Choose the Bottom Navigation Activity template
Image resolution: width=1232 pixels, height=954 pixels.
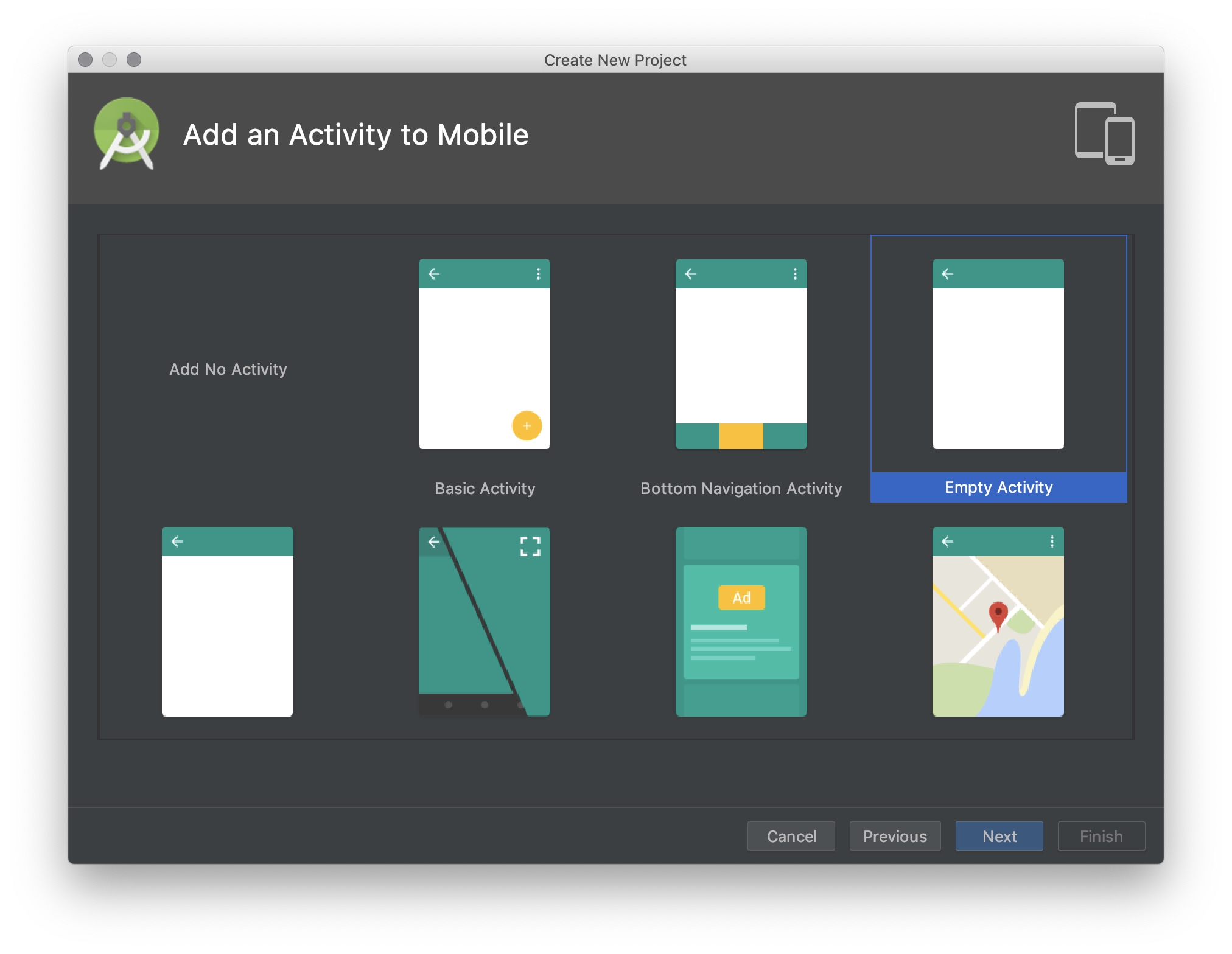tap(741, 354)
